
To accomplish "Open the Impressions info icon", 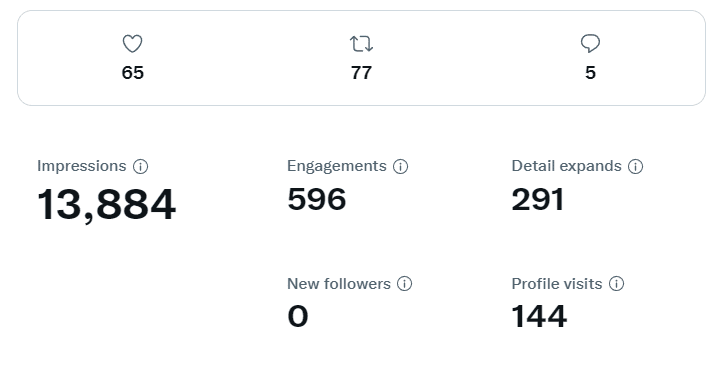I will (x=141, y=166).
